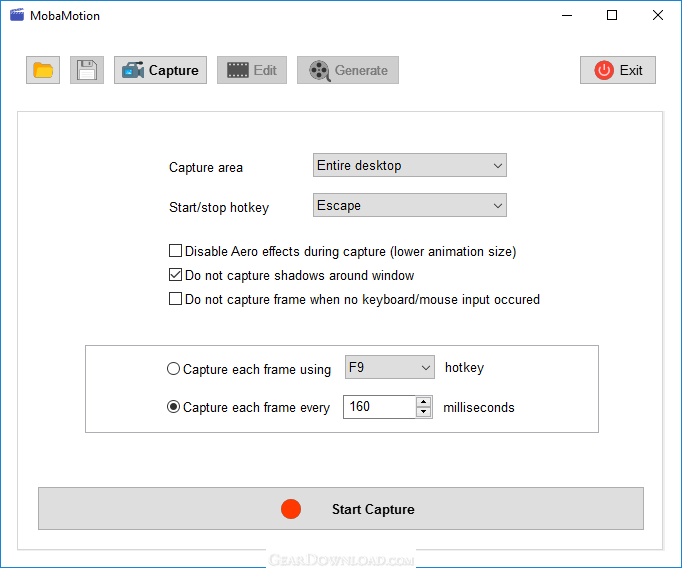Image resolution: width=682 pixels, height=568 pixels.
Task: Minimize the MobaMotion window
Action: (x=567, y=15)
